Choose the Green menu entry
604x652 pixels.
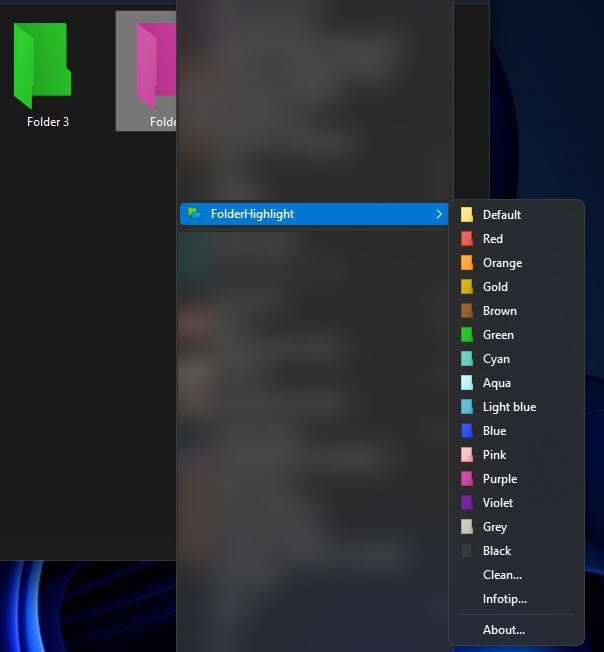pyautogui.click(x=517, y=335)
